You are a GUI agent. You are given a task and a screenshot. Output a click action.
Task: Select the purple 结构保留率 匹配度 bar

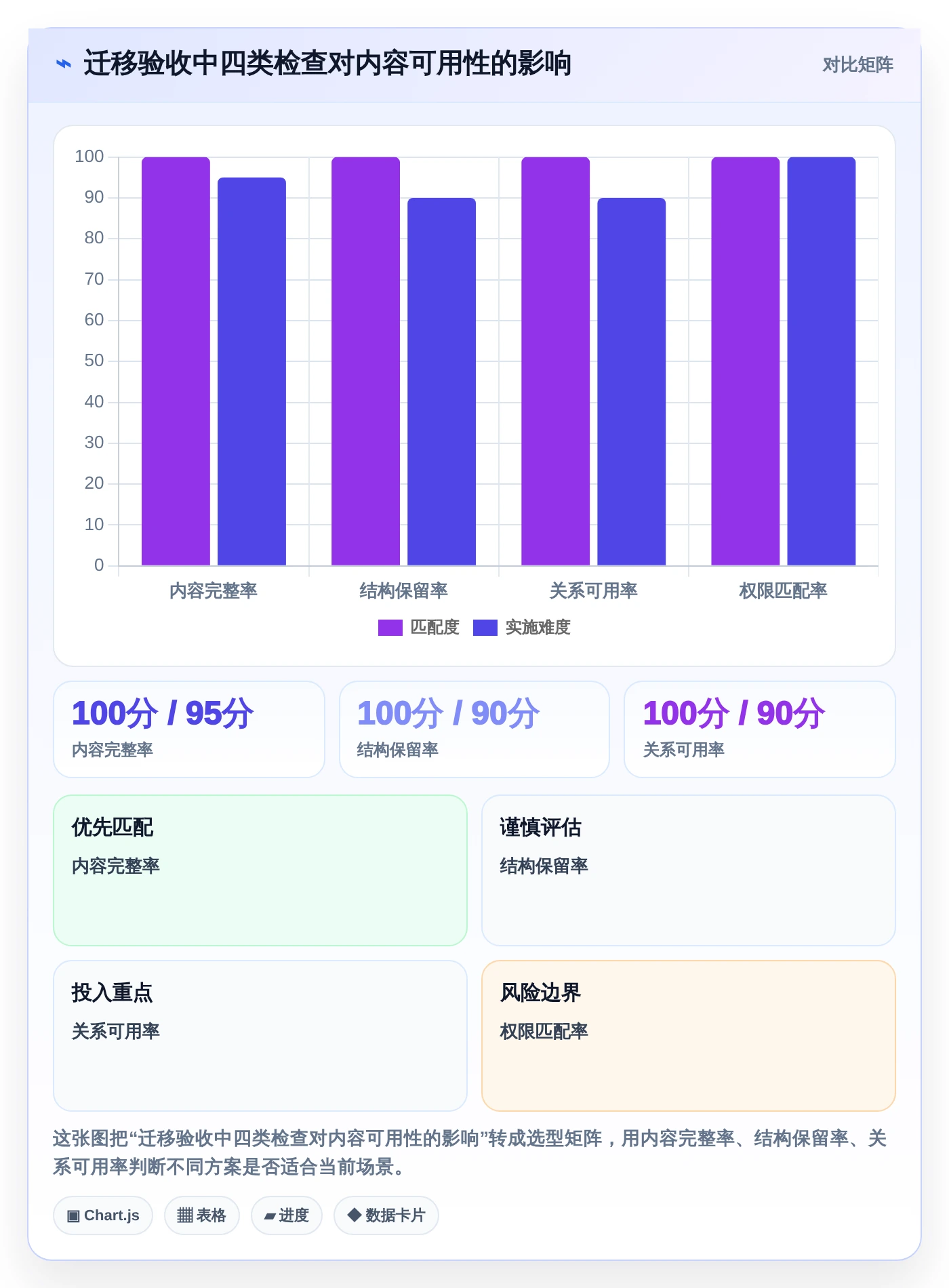[365, 361]
